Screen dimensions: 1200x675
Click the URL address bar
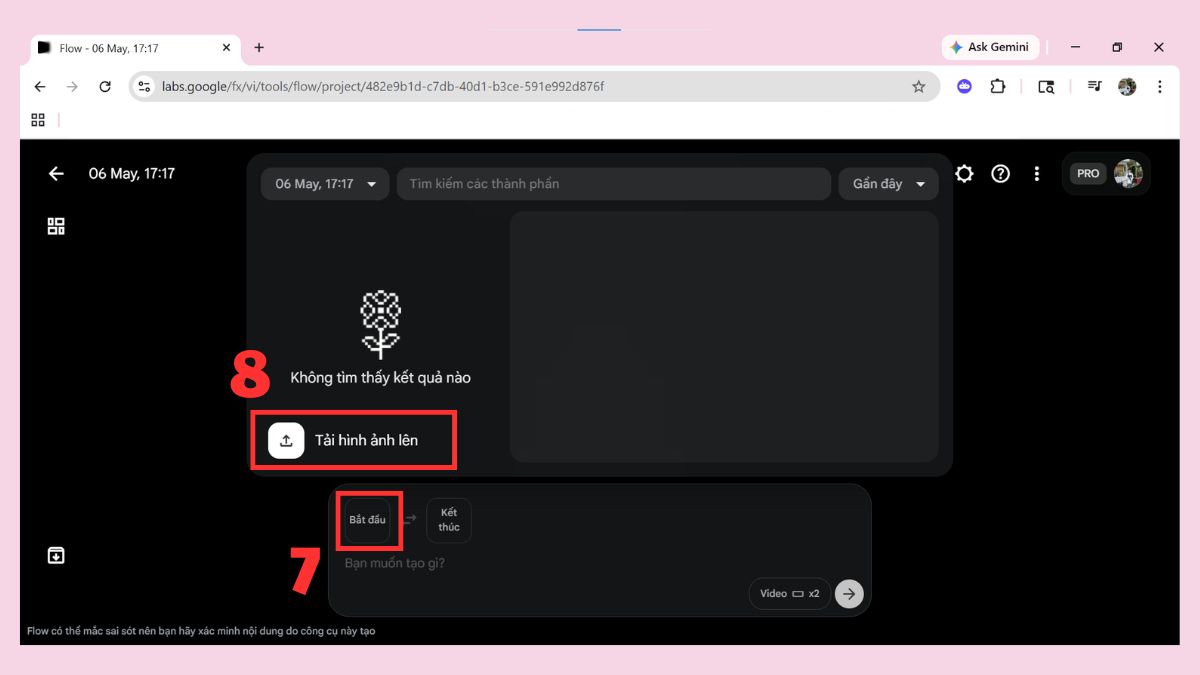pyautogui.click(x=534, y=87)
